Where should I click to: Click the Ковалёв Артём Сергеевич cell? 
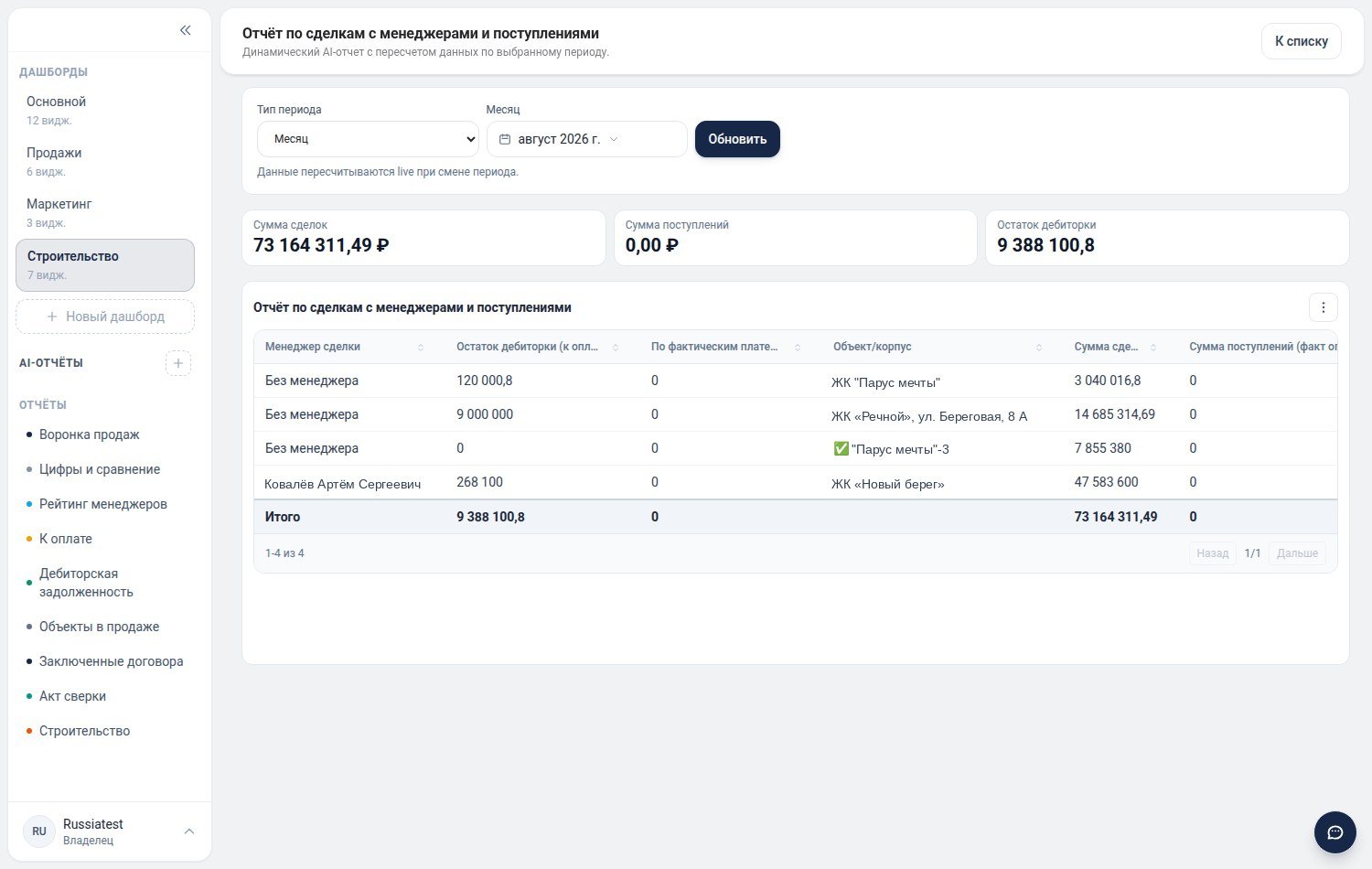(342, 484)
